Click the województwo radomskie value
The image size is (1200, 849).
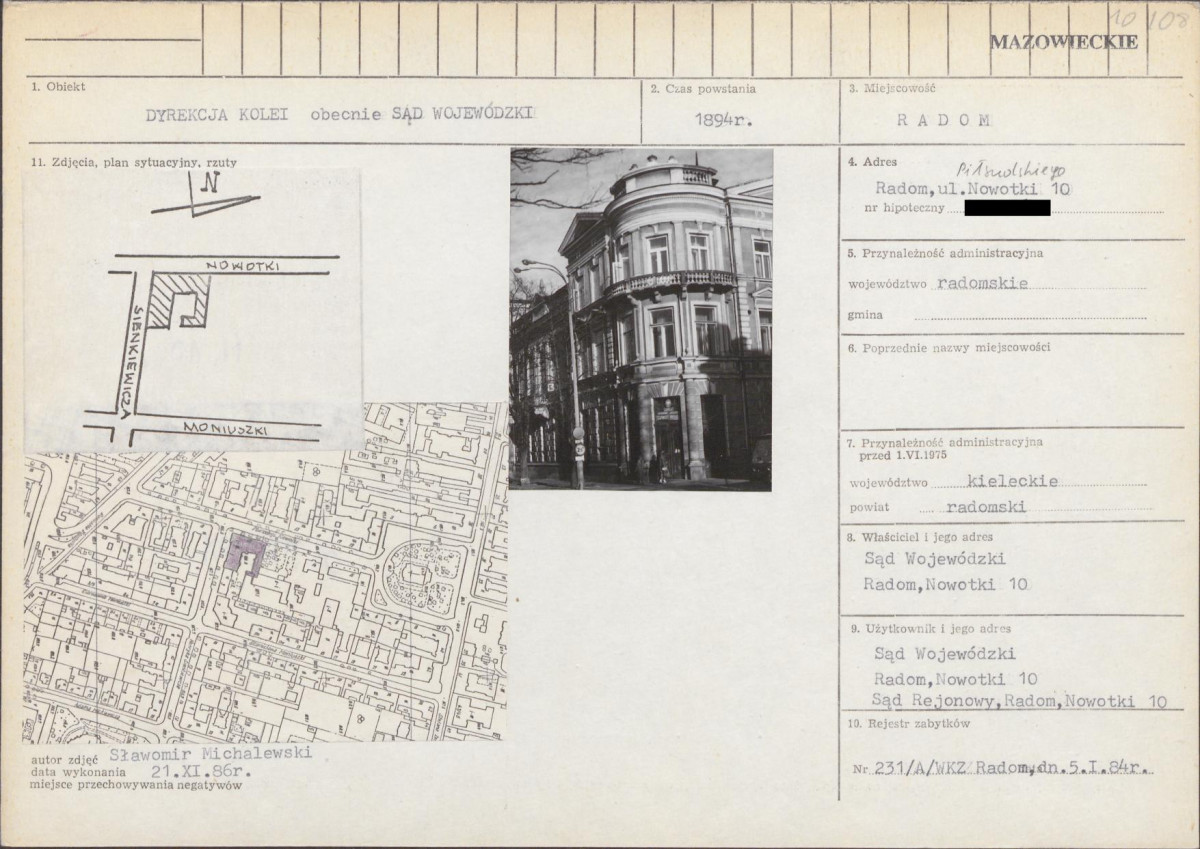(x=983, y=283)
